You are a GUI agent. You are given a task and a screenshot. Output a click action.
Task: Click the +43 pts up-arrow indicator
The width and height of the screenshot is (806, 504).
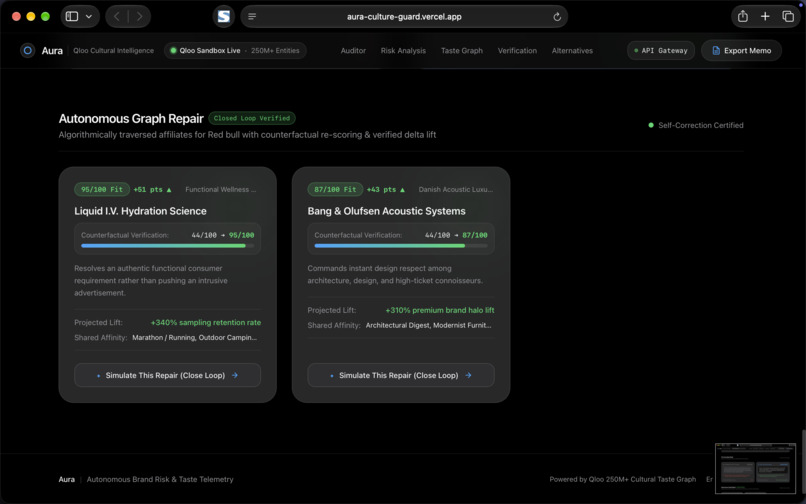(386, 189)
